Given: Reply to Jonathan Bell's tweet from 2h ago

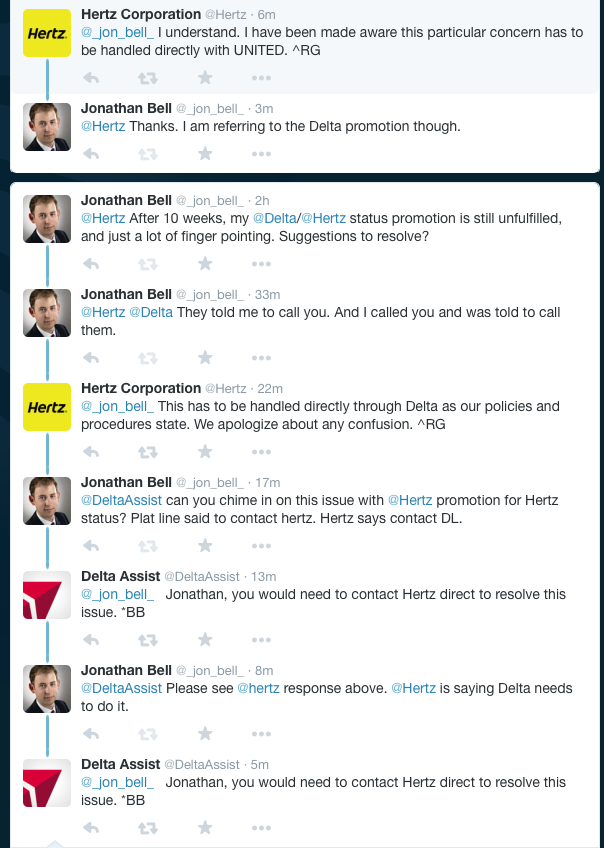Looking at the screenshot, I should (90, 264).
